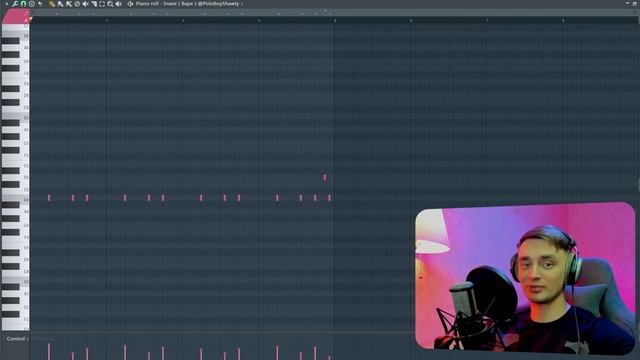Image resolution: width=640 pixels, height=360 pixels.
Task: Select the Zoom magnifier tool
Action: click(x=110, y=4)
